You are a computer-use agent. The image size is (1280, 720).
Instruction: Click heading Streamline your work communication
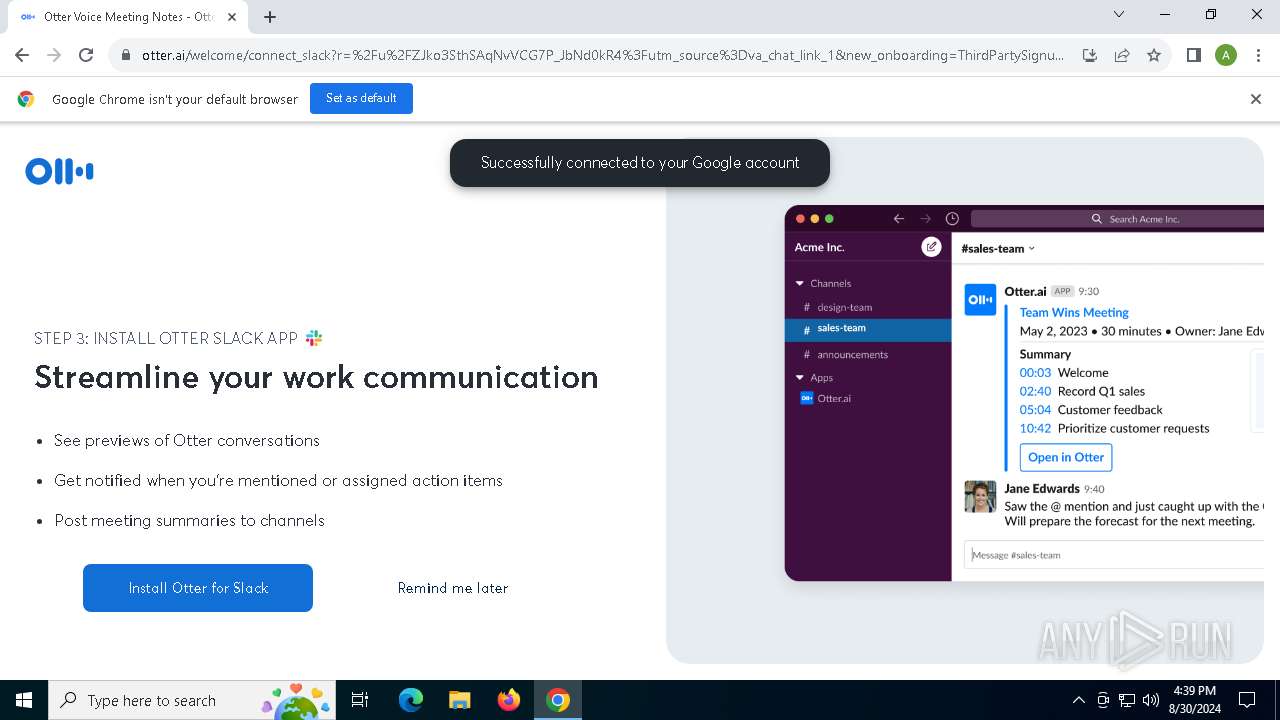tap(316, 377)
